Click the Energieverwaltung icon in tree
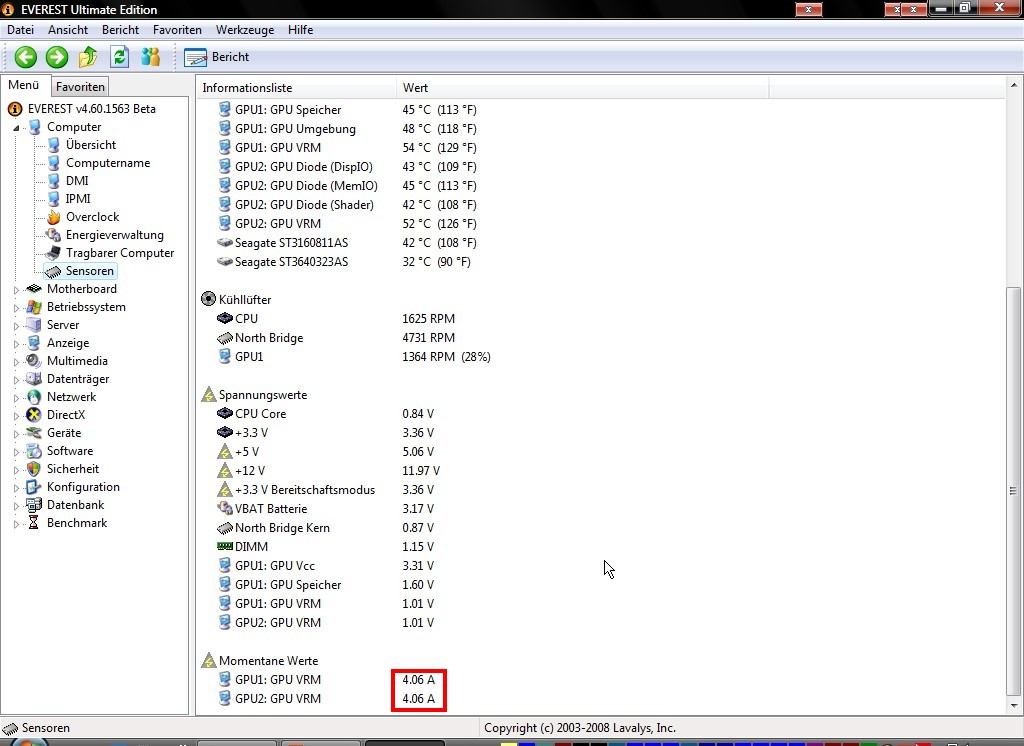 click(54, 235)
